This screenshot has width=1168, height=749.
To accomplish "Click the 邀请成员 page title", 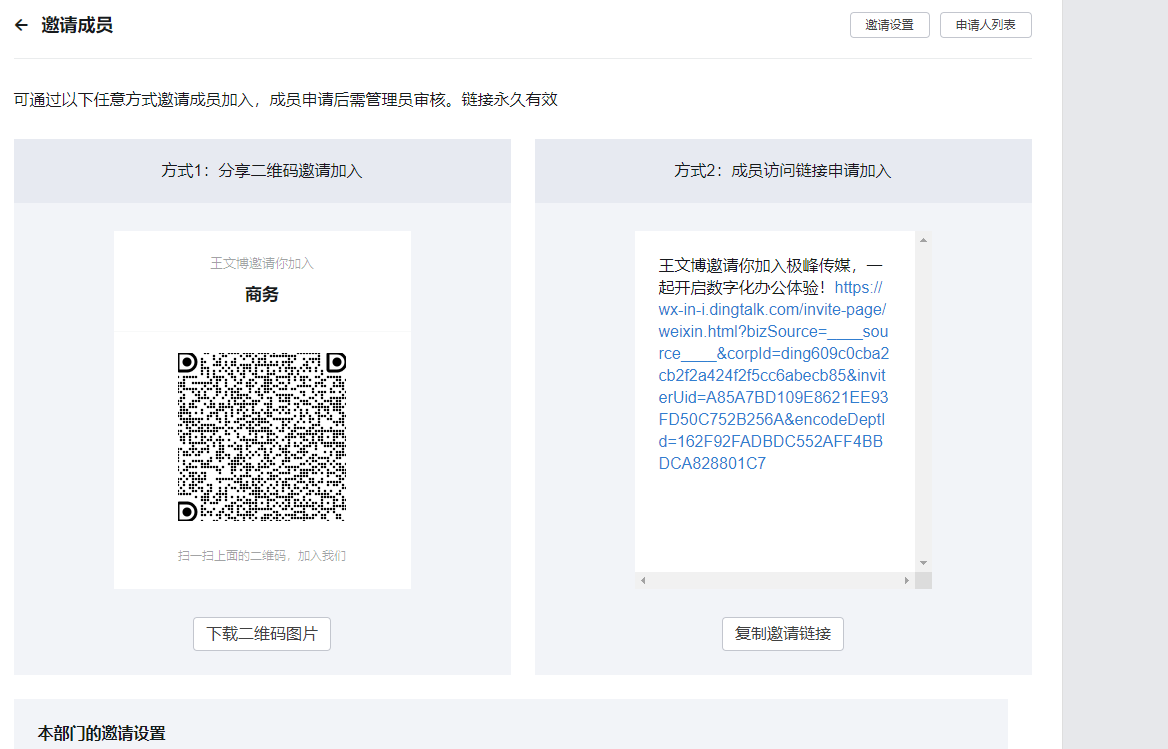I will pyautogui.click(x=77, y=25).
